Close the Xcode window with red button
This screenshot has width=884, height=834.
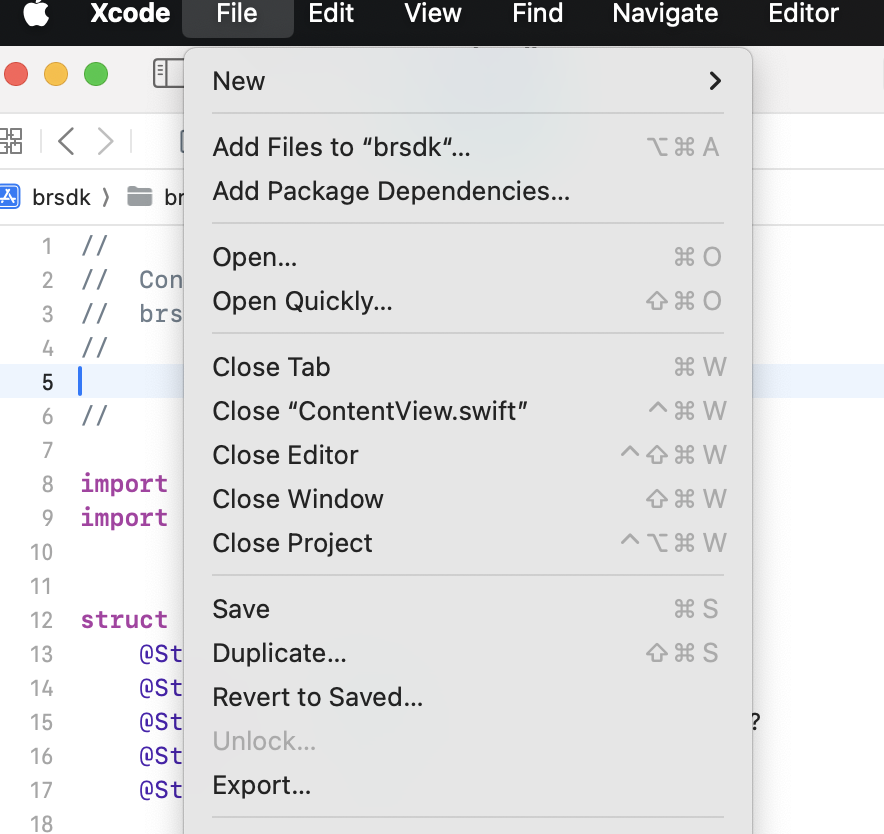[16, 74]
